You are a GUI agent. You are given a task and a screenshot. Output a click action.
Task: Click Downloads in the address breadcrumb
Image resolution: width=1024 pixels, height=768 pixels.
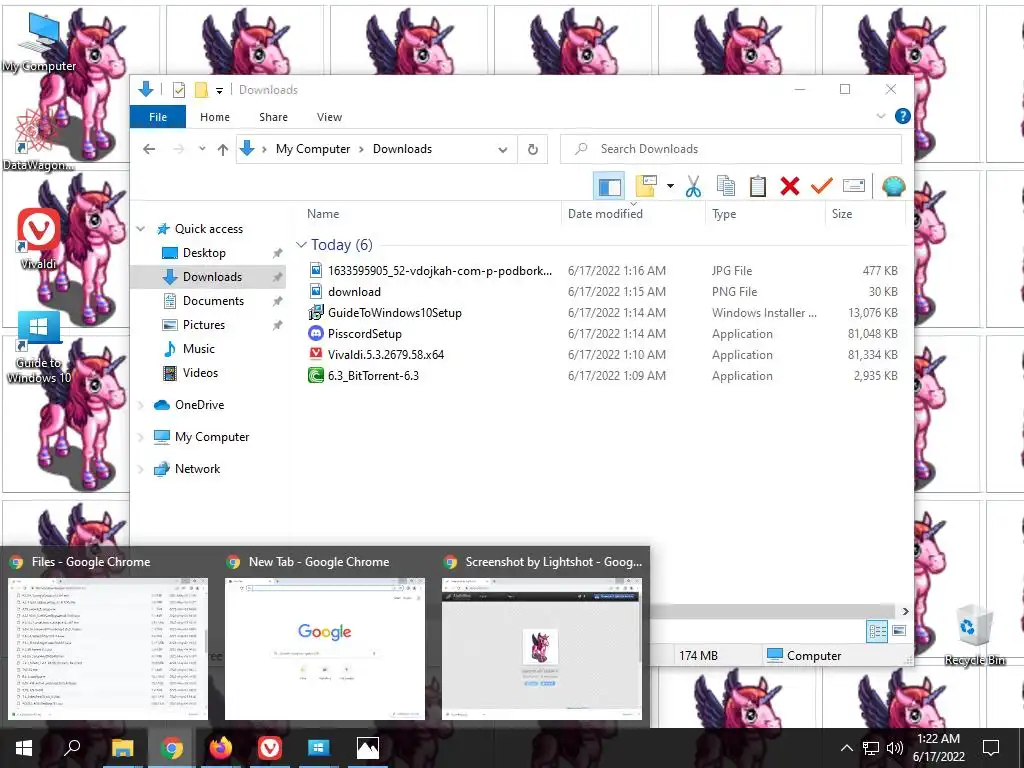click(x=402, y=149)
